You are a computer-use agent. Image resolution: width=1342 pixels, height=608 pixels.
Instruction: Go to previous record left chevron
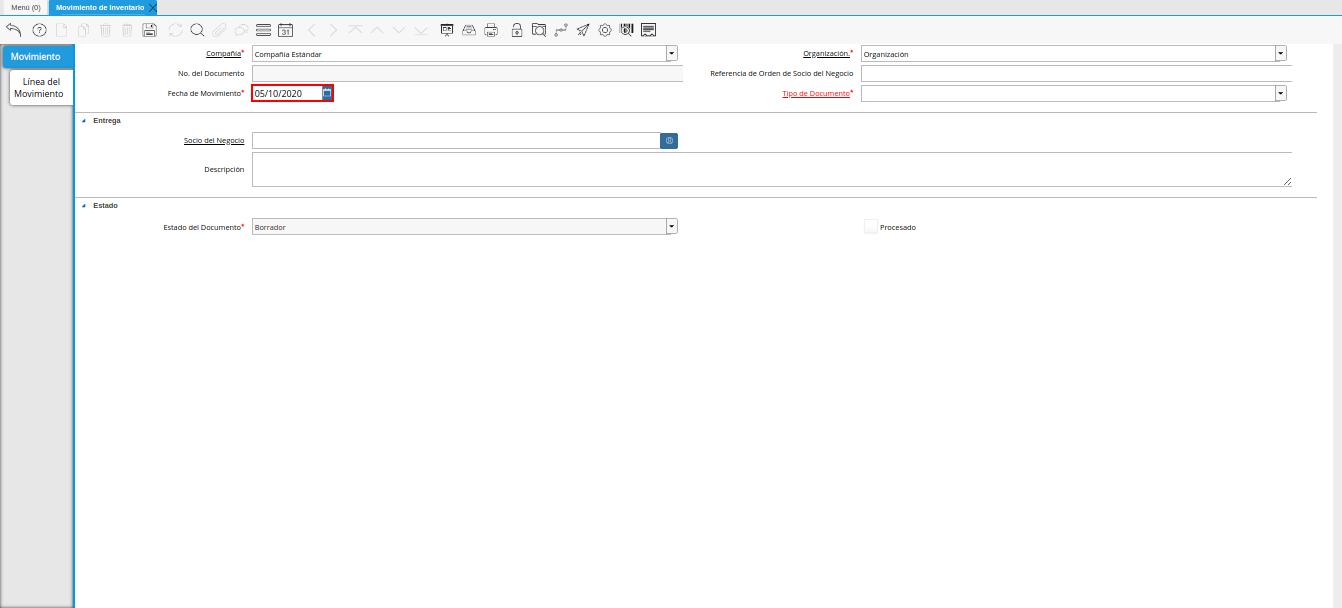tap(312, 30)
